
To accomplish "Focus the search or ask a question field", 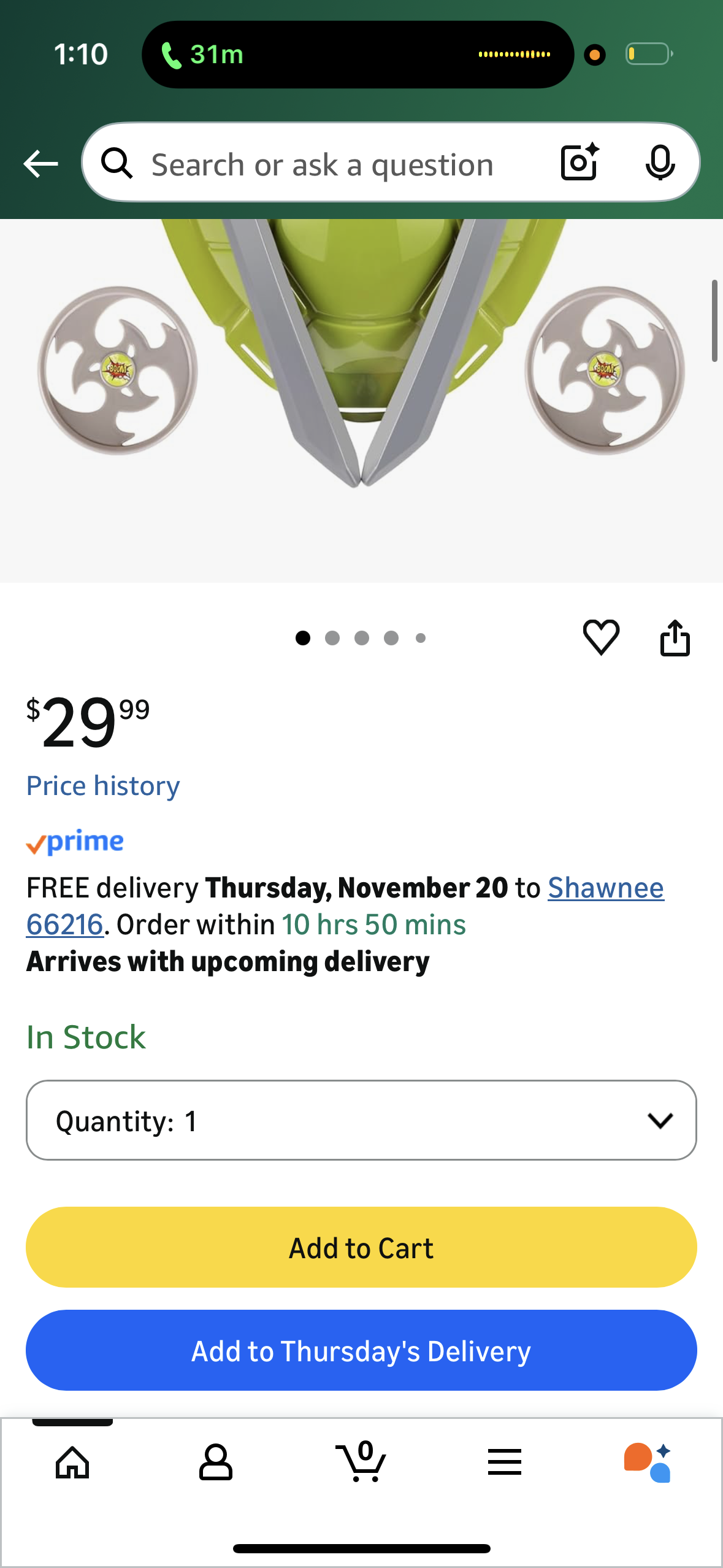I will pos(322,164).
